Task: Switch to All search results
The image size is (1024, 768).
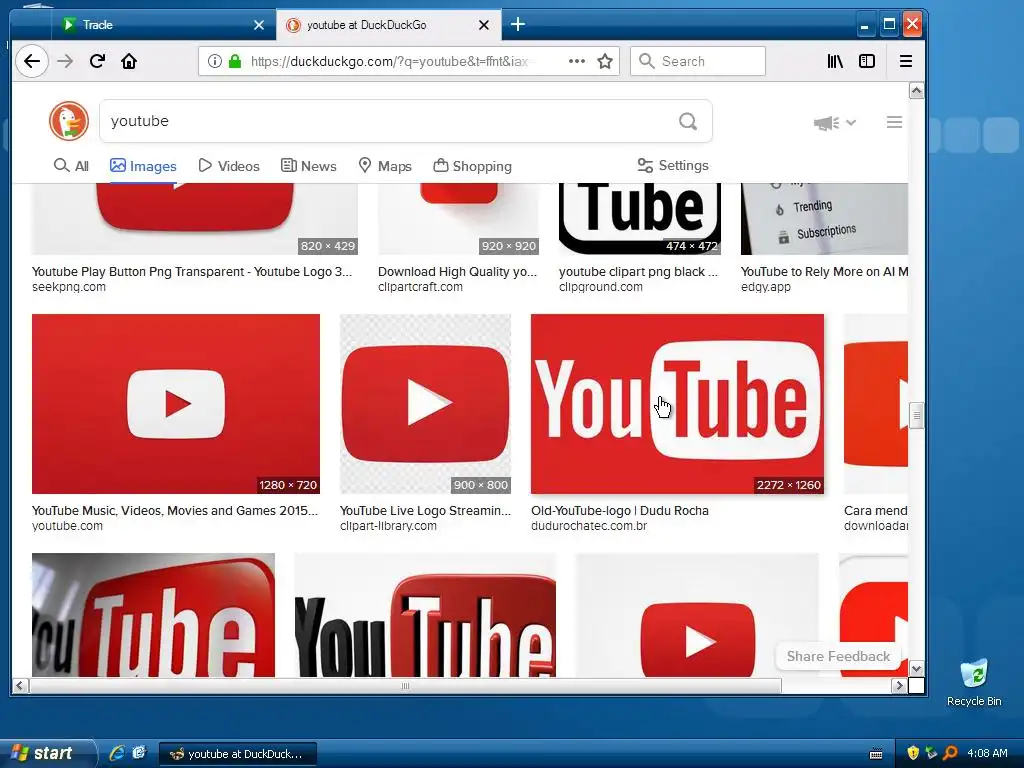Action: (x=71, y=166)
